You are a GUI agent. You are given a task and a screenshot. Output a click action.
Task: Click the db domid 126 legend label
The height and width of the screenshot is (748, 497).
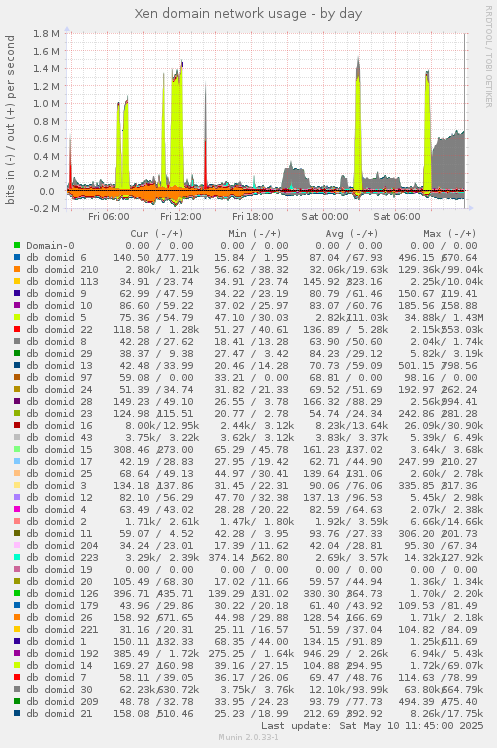62,593
